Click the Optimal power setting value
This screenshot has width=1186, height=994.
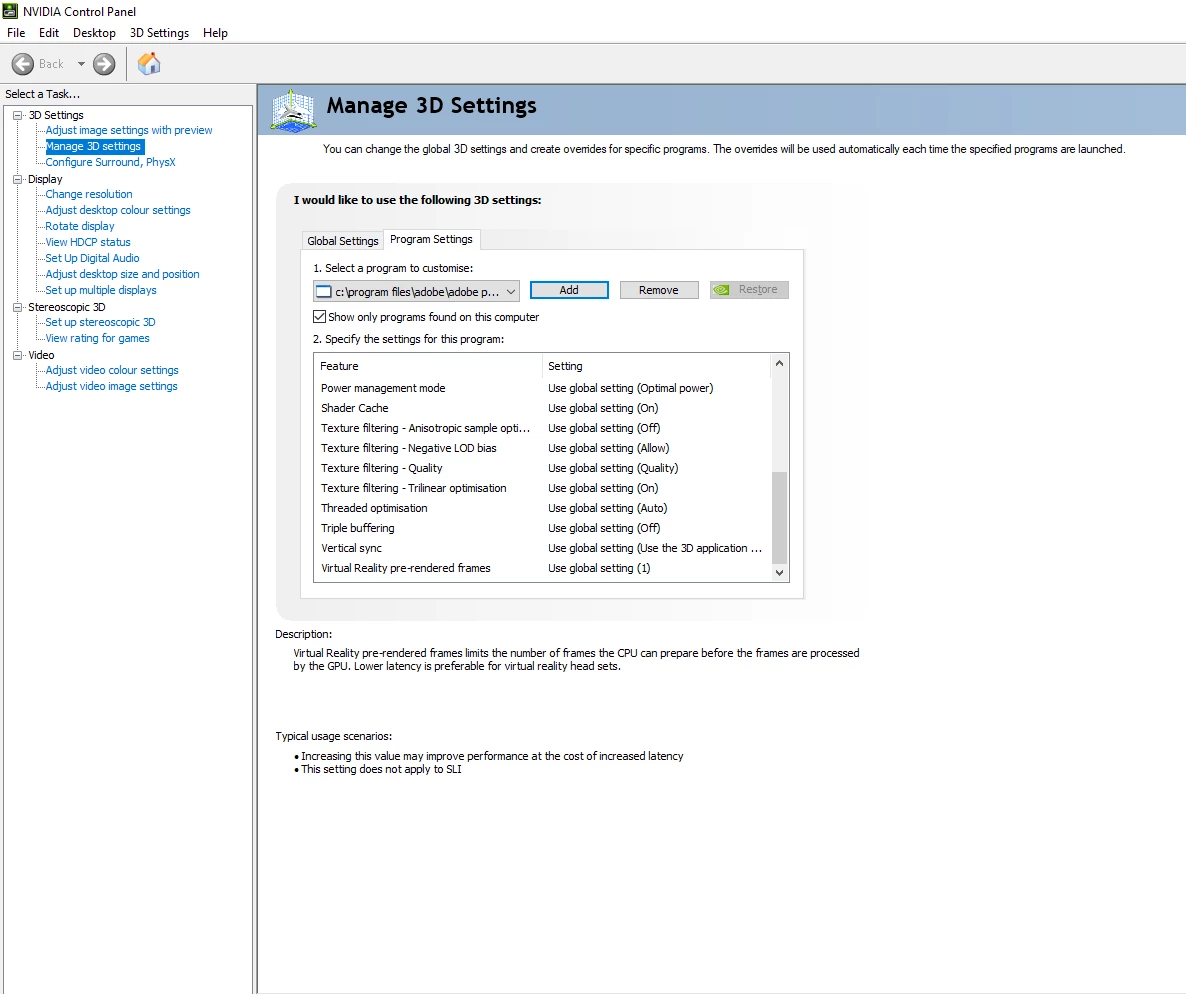[x=631, y=388]
